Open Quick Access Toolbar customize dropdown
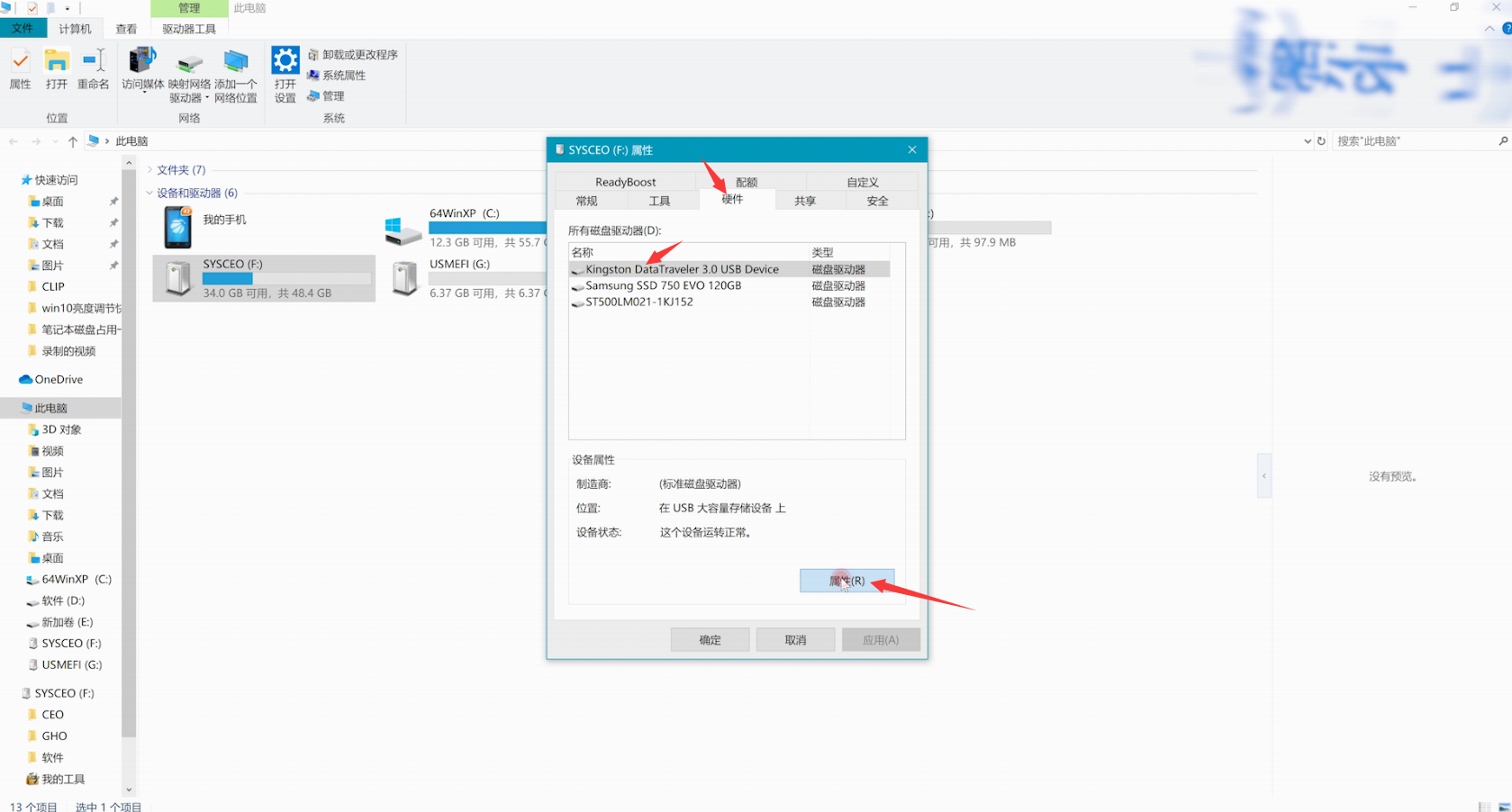1512x812 pixels. pyautogui.click(x=68, y=8)
